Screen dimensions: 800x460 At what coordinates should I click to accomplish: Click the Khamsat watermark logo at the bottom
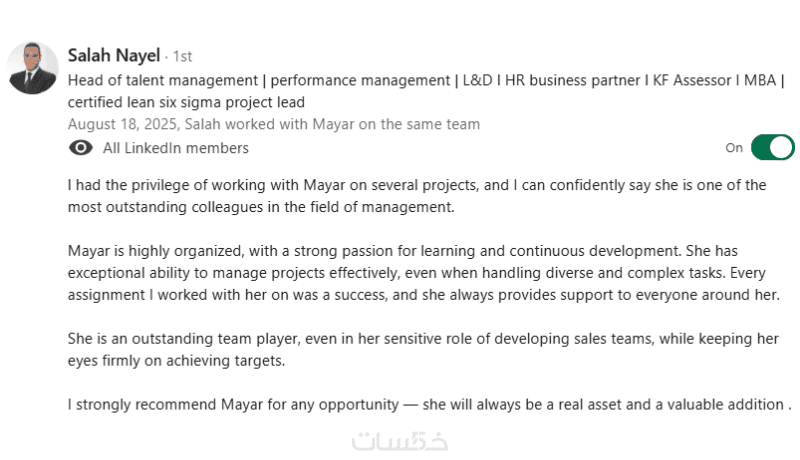pos(400,440)
